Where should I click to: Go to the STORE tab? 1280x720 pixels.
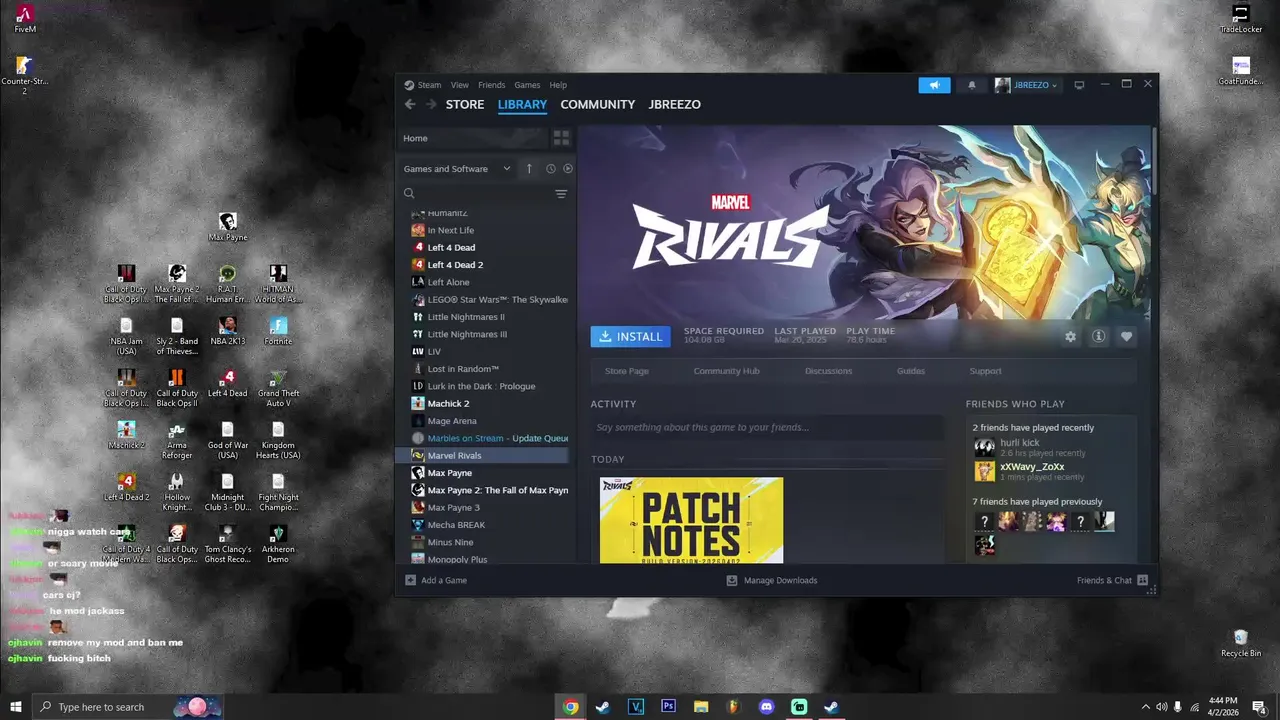pos(465,104)
